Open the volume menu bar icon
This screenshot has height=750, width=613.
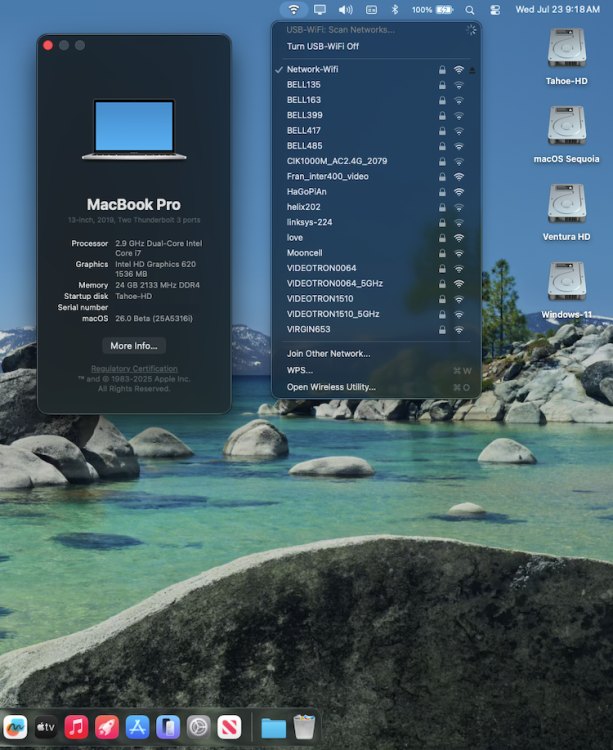tap(345, 10)
